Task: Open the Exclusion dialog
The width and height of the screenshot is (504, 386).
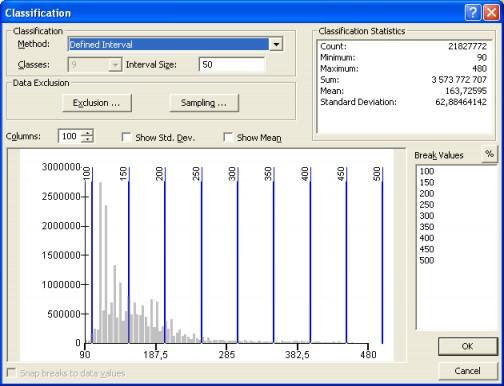Action: click(97, 103)
